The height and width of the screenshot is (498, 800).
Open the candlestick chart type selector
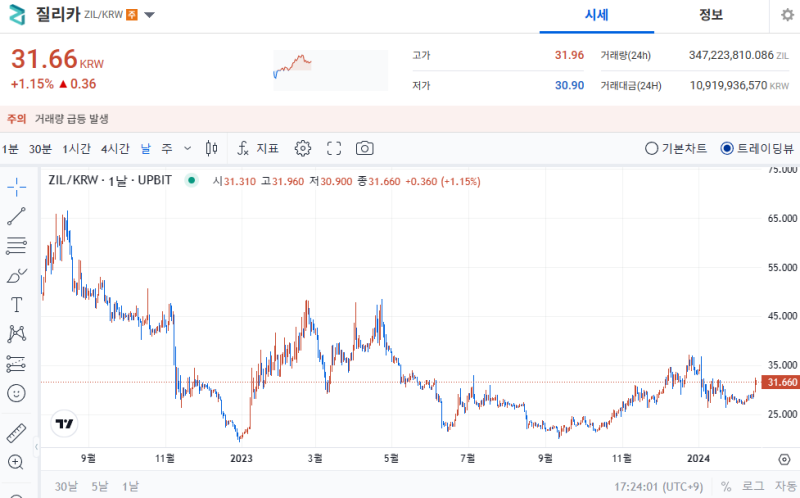pos(211,148)
